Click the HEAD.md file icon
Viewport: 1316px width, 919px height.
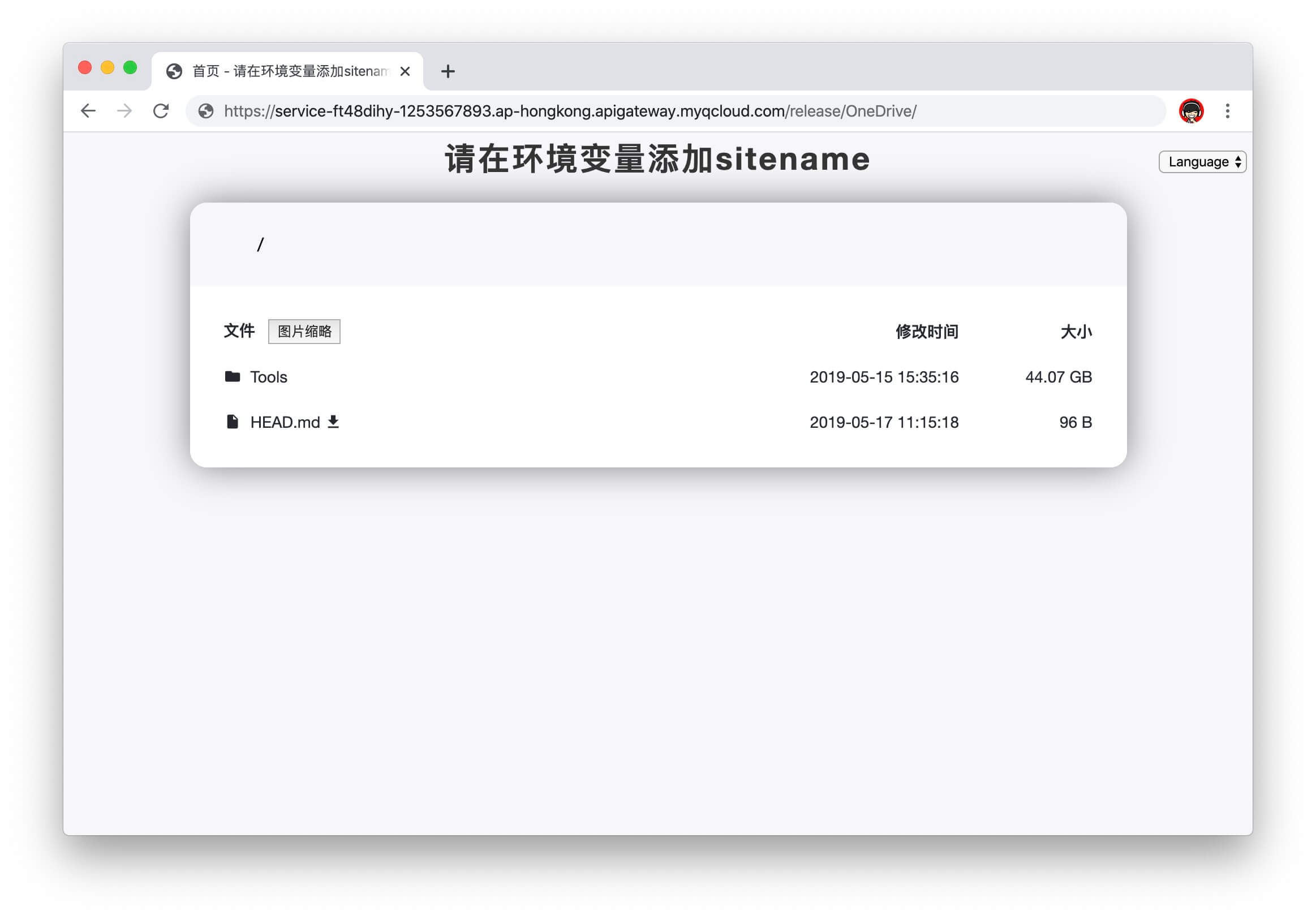pyautogui.click(x=232, y=422)
